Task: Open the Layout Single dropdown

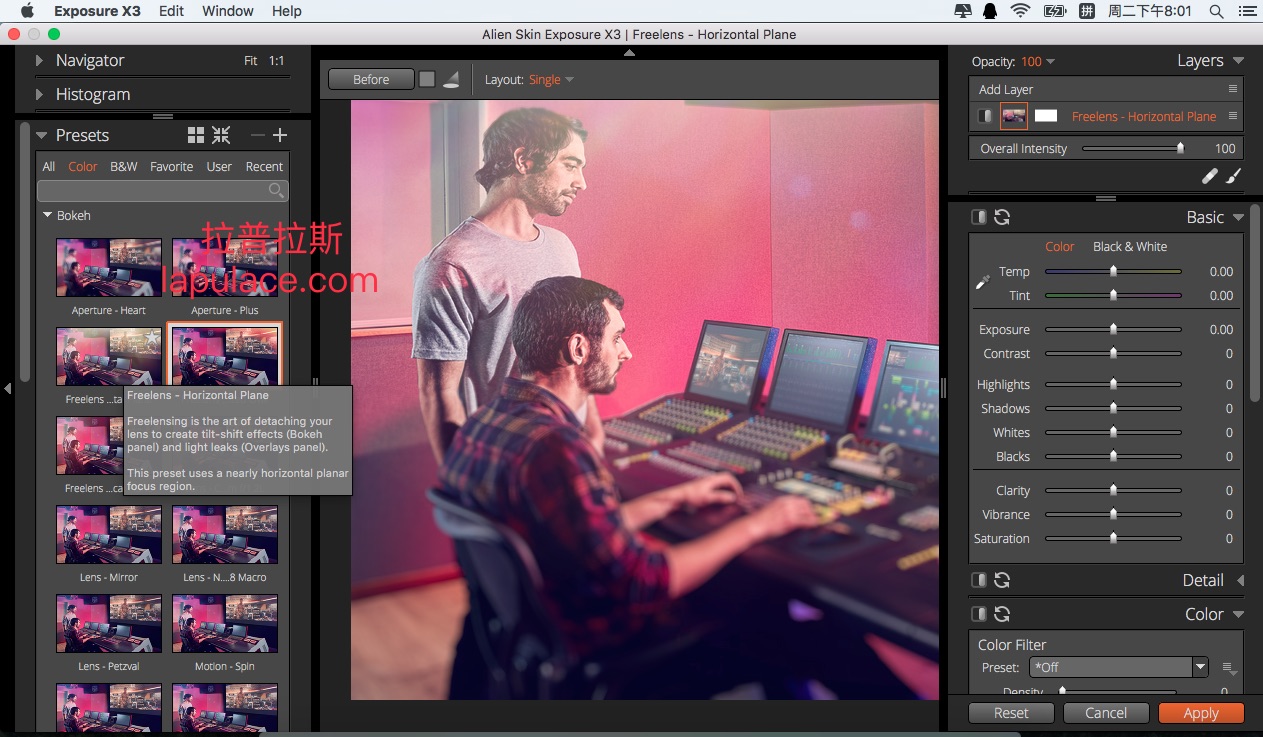Action: [x=552, y=80]
